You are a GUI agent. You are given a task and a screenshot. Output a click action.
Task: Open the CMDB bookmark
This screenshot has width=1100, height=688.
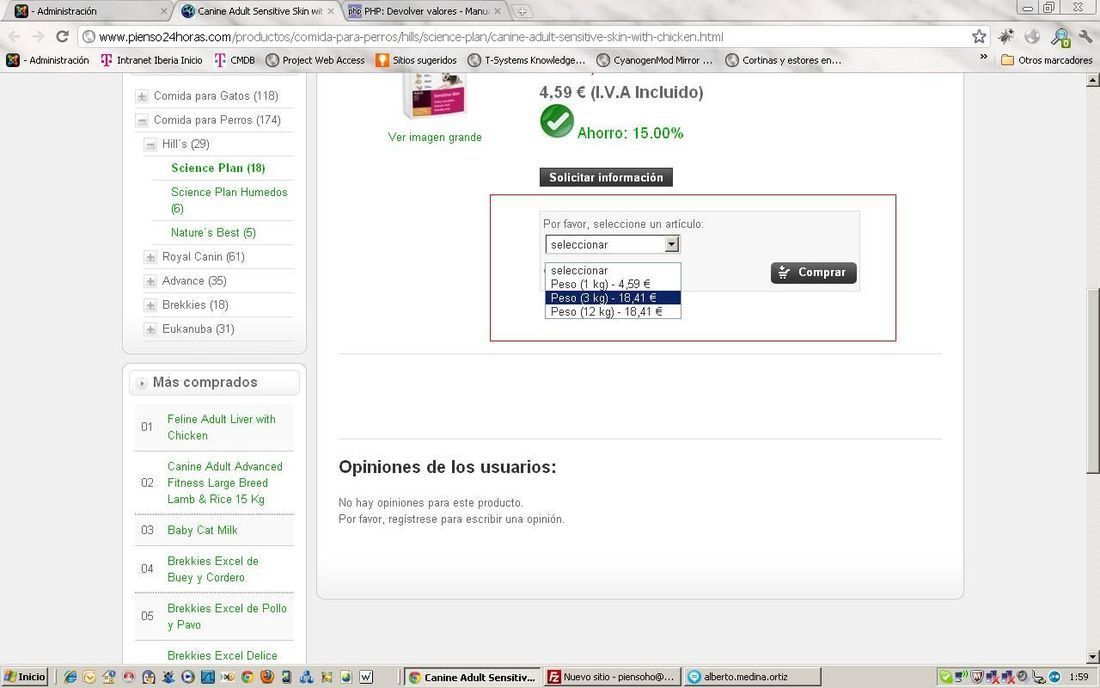(x=235, y=60)
